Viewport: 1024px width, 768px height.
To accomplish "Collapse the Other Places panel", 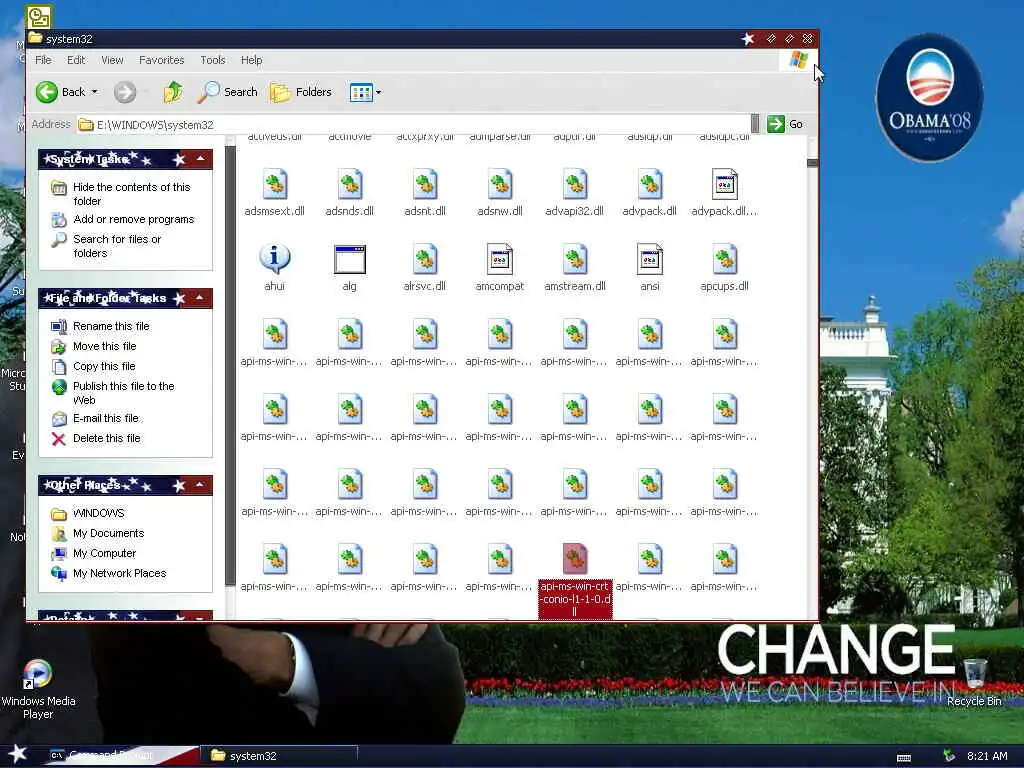I will tap(200, 485).
